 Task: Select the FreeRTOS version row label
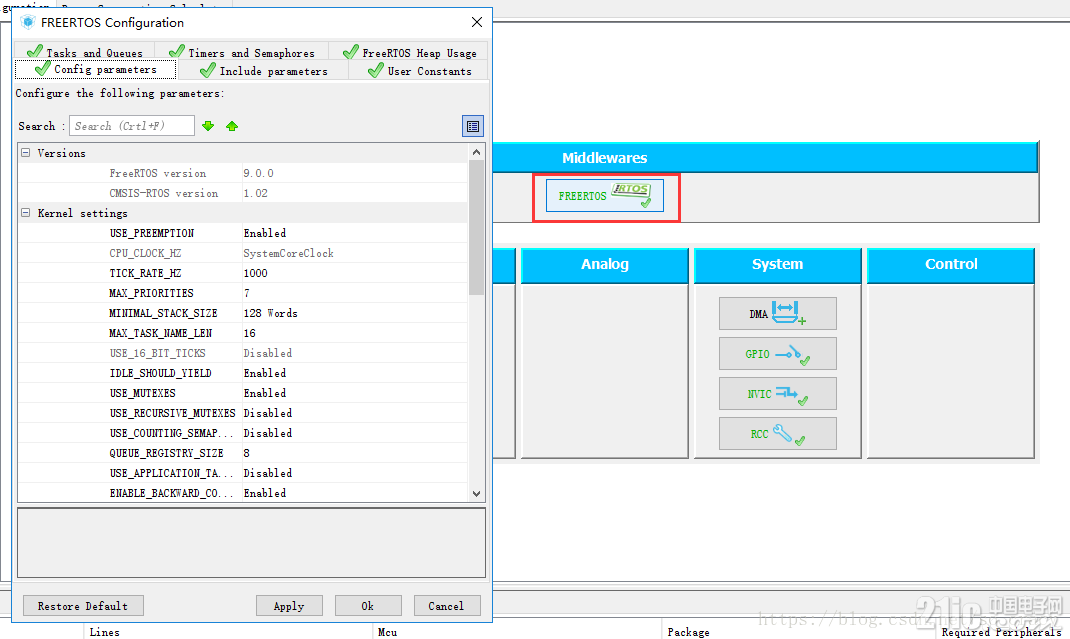158,173
